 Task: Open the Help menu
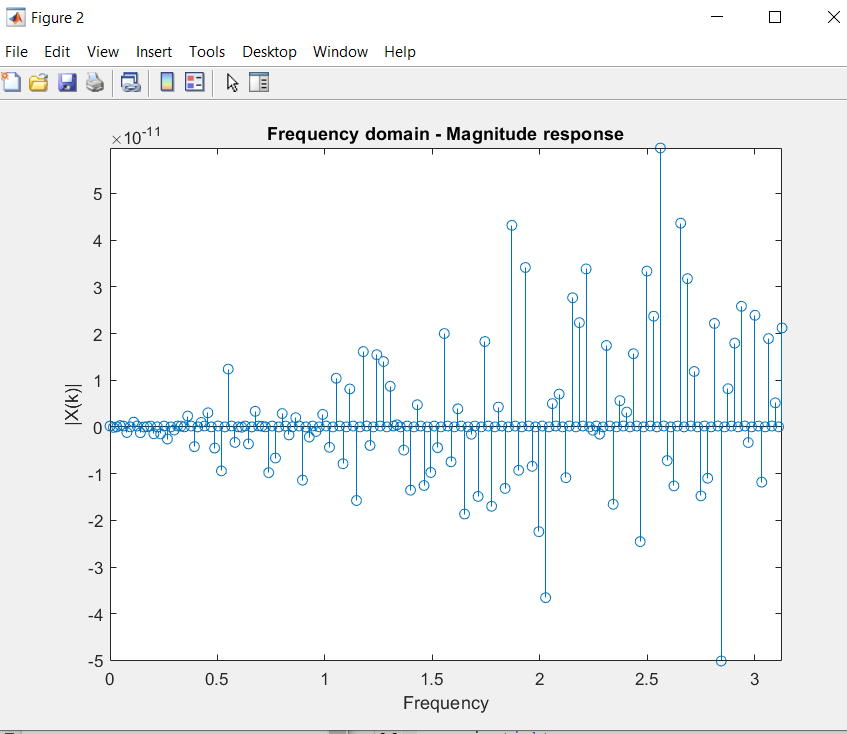400,52
